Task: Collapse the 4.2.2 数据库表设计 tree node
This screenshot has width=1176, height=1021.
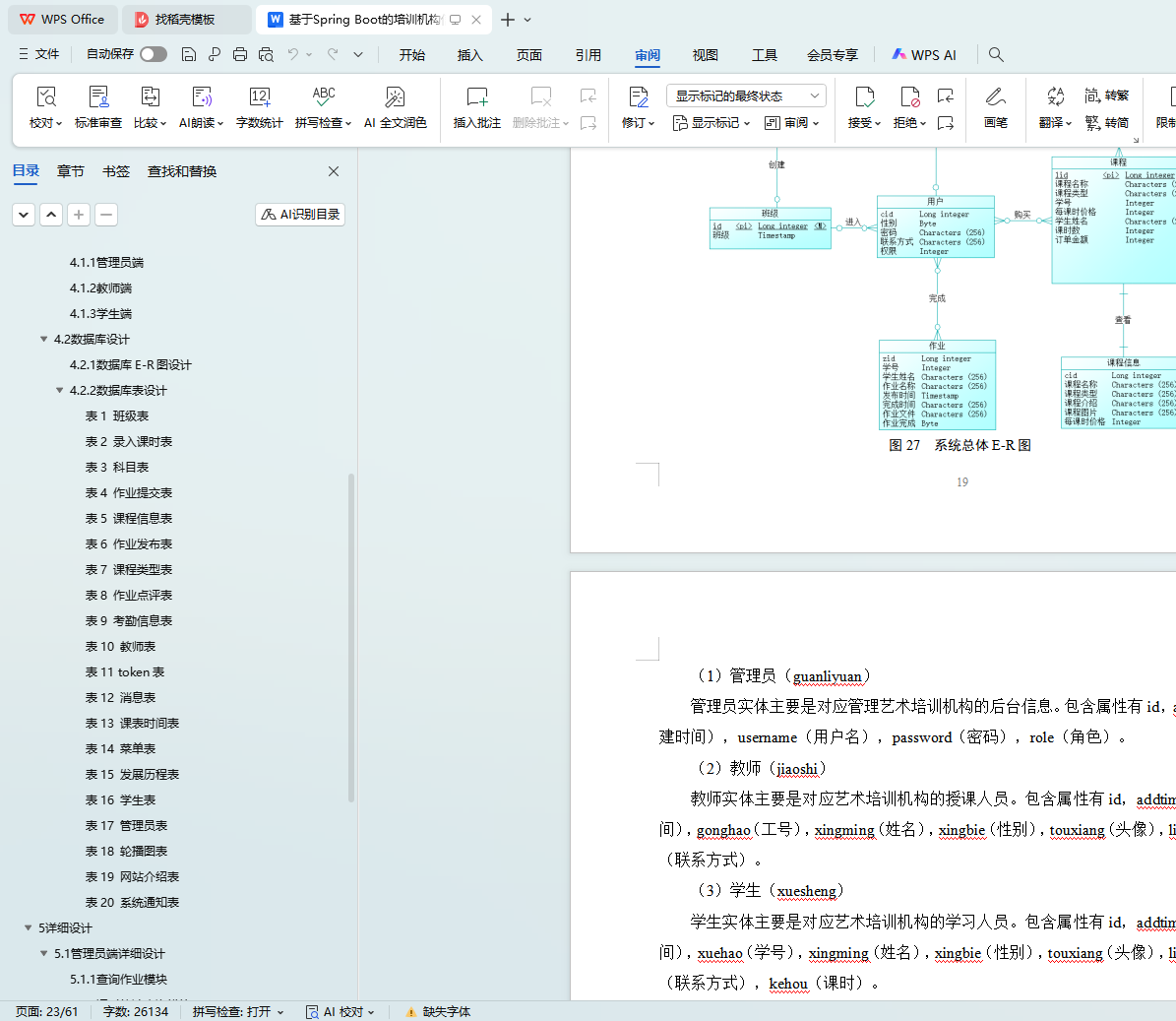Action: [x=60, y=391]
